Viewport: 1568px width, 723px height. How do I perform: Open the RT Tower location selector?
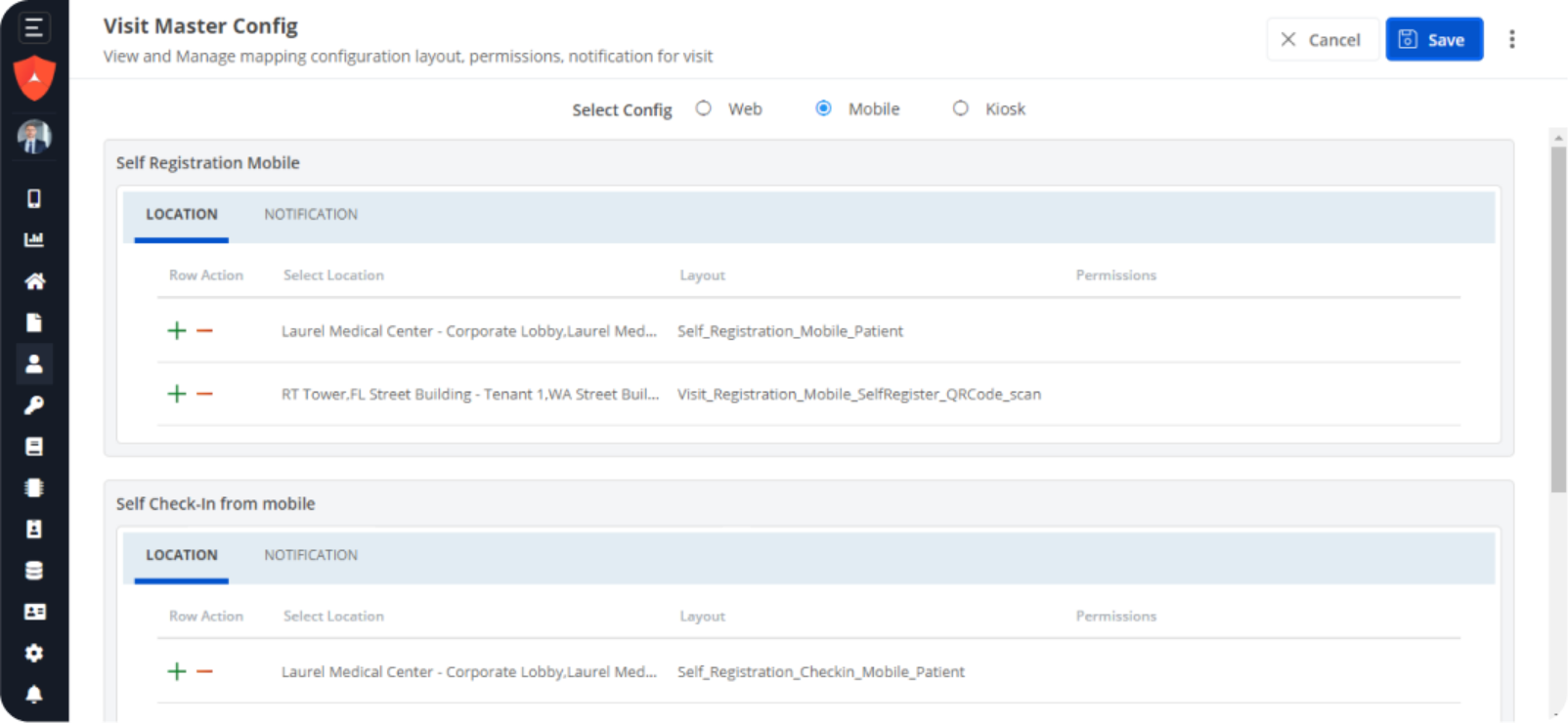(x=470, y=394)
